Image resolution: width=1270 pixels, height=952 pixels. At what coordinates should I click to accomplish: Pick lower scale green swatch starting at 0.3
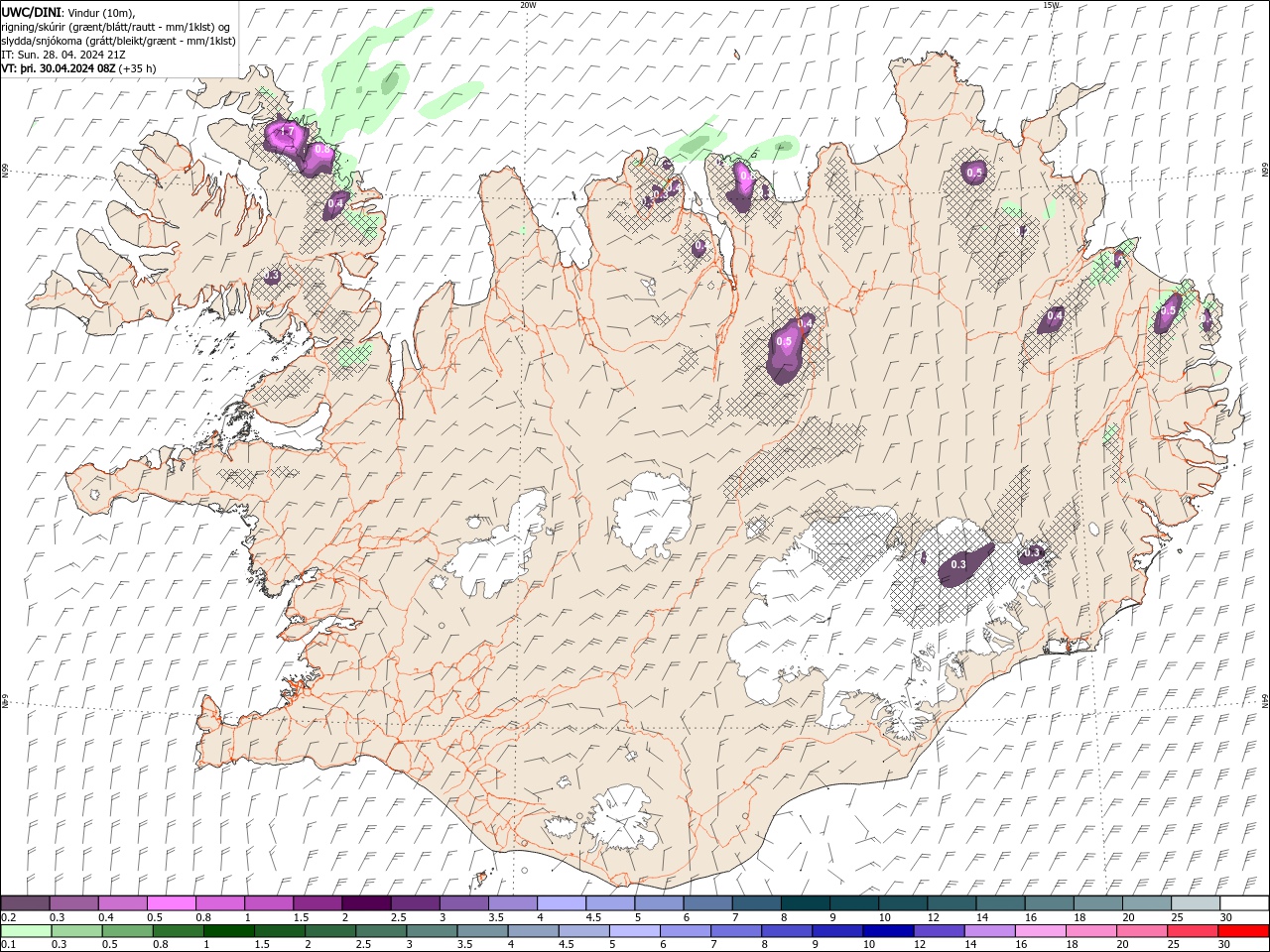(x=75, y=930)
